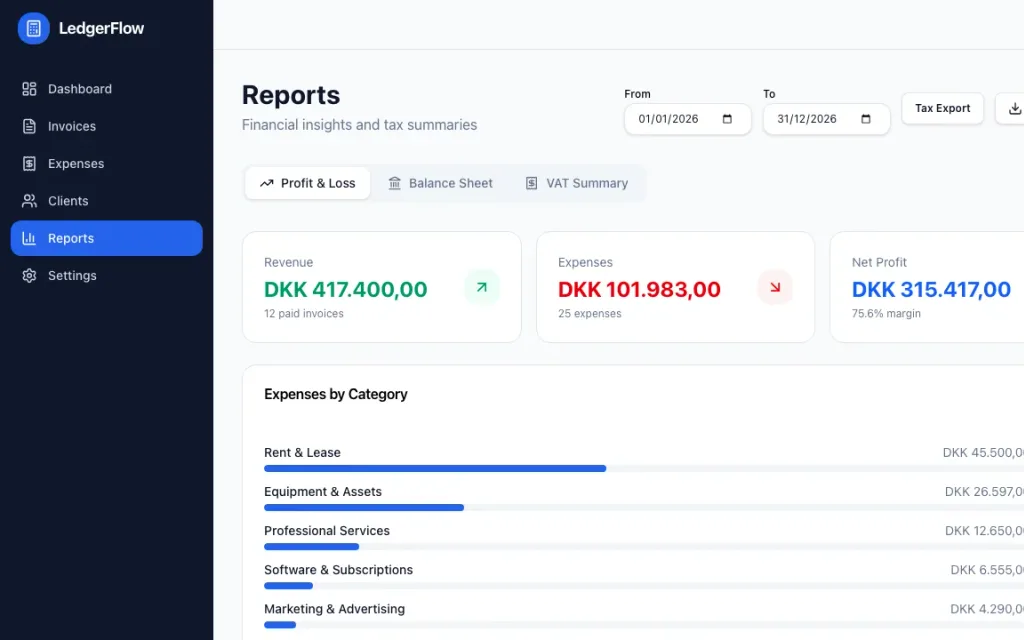The width and height of the screenshot is (1024, 640).
Task: Click the Net Profit card label
Action: click(x=879, y=263)
